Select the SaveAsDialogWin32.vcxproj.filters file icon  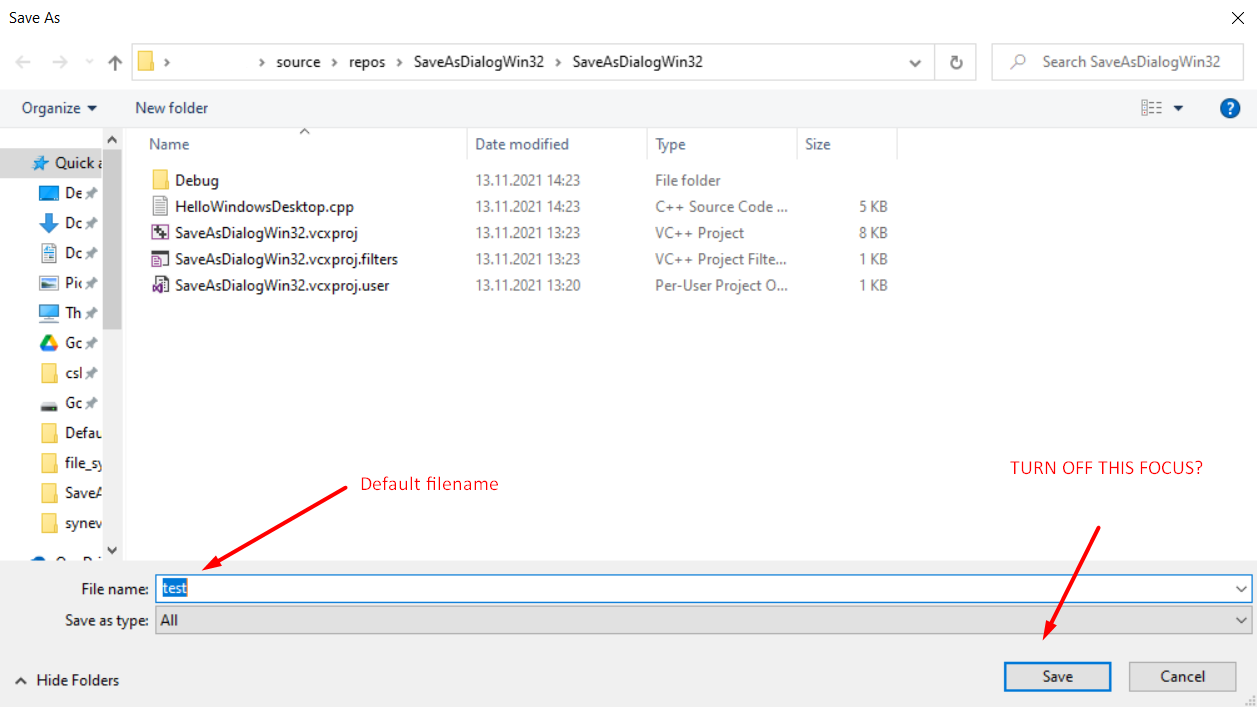[161, 258]
